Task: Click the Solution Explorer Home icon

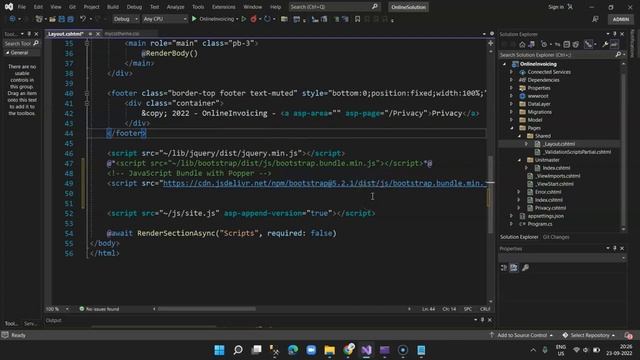Action: [x=522, y=44]
